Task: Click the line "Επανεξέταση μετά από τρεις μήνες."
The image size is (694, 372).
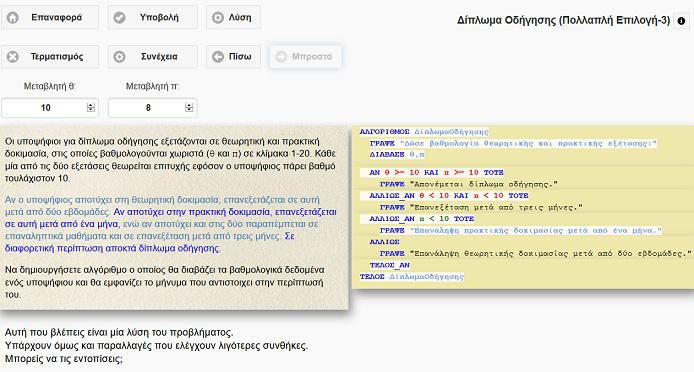Action: click(482, 207)
